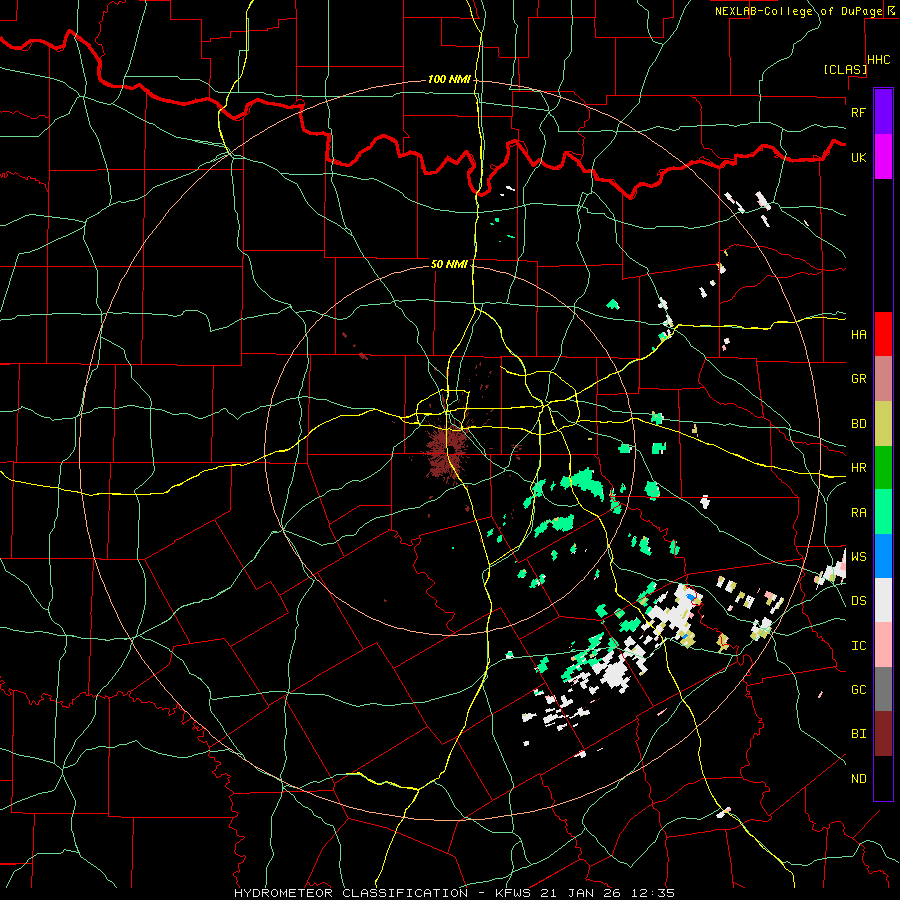Click the GR legend label

(x=858, y=379)
